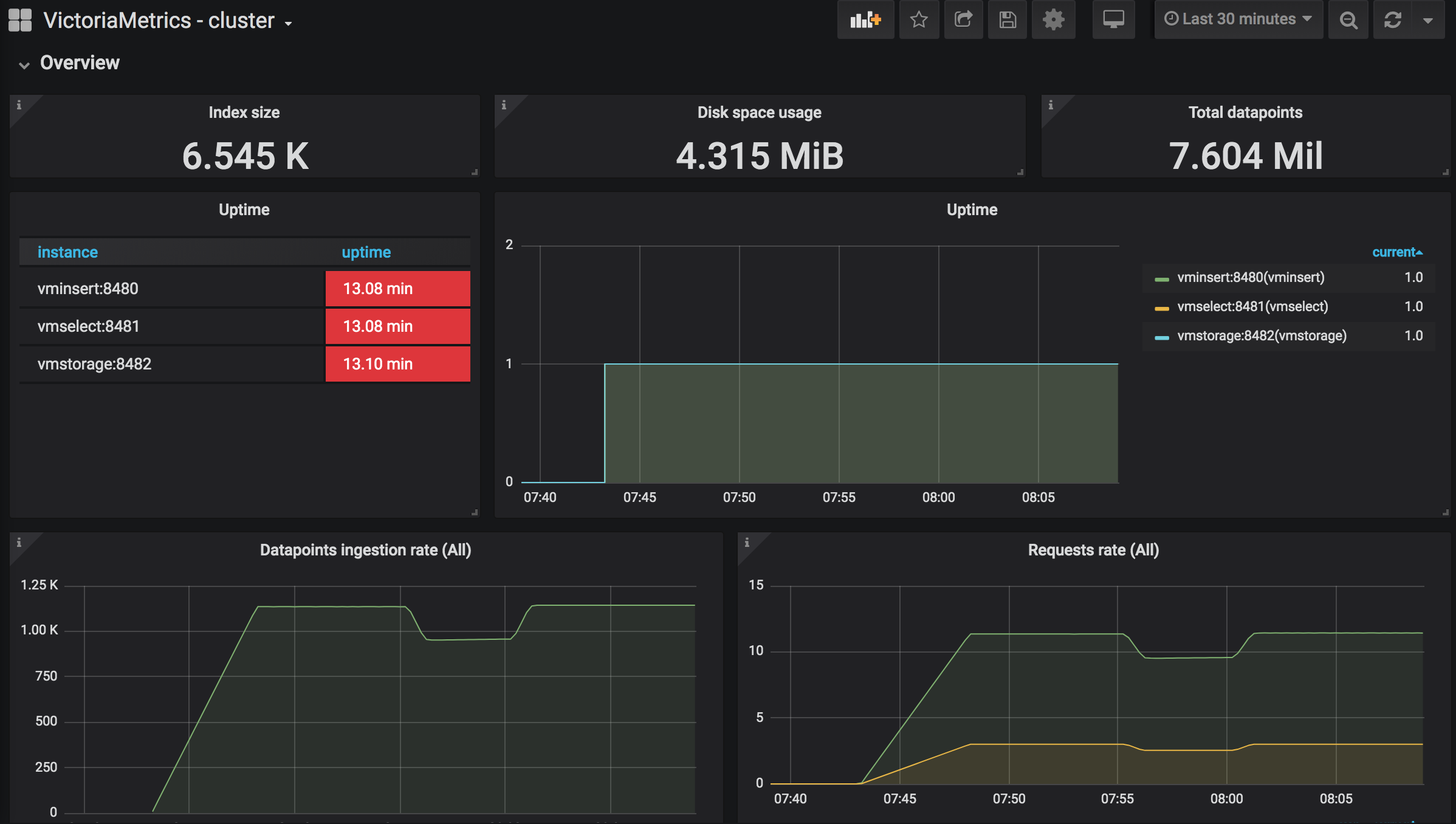This screenshot has width=1456, height=824.
Task: Click the vmselect:8481 table cell
Action: [x=172, y=326]
